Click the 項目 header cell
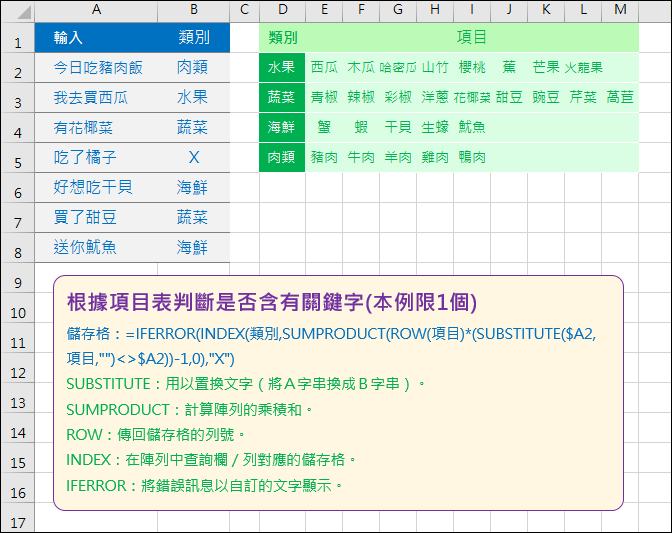 tap(472, 38)
